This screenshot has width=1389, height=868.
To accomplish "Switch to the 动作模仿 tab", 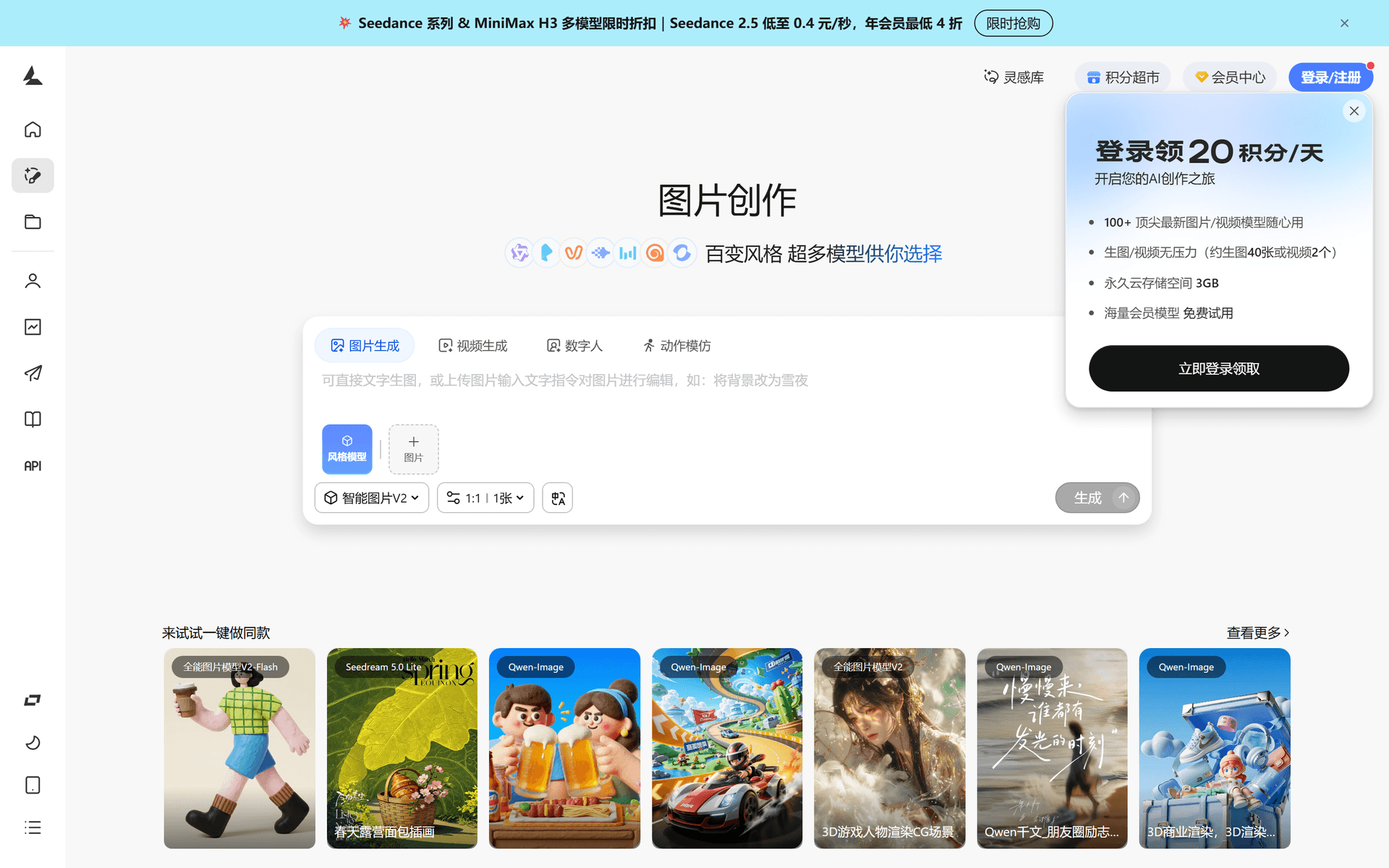I will click(676, 346).
